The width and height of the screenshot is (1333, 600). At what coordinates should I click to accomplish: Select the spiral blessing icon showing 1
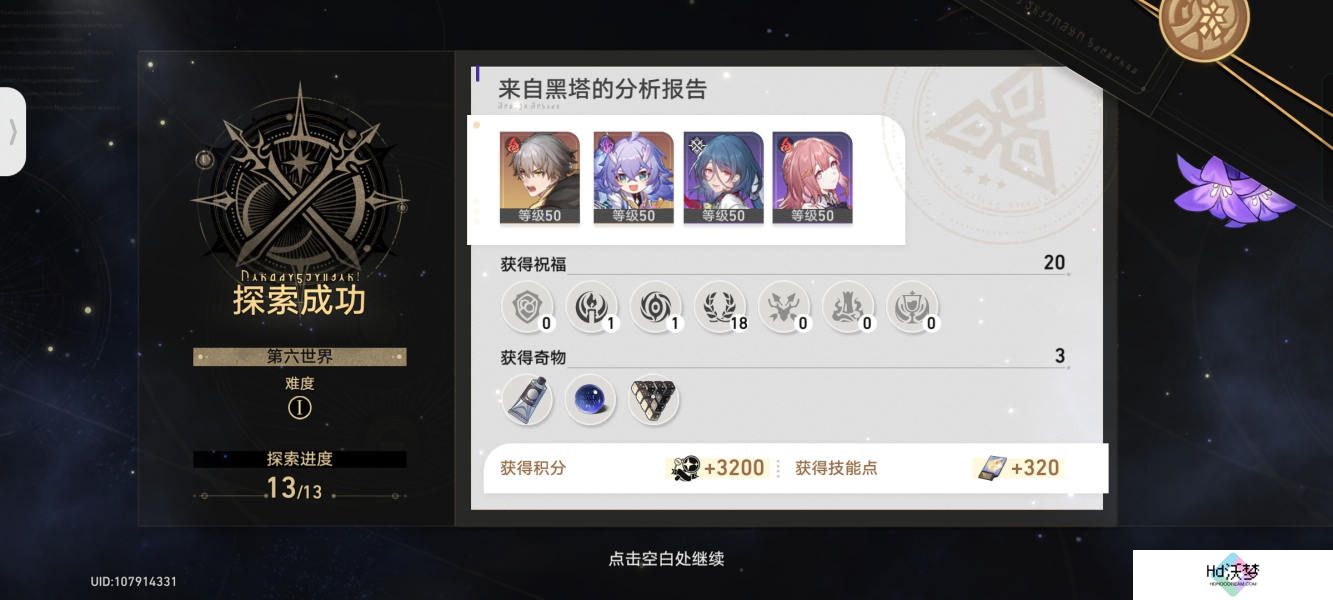click(655, 306)
